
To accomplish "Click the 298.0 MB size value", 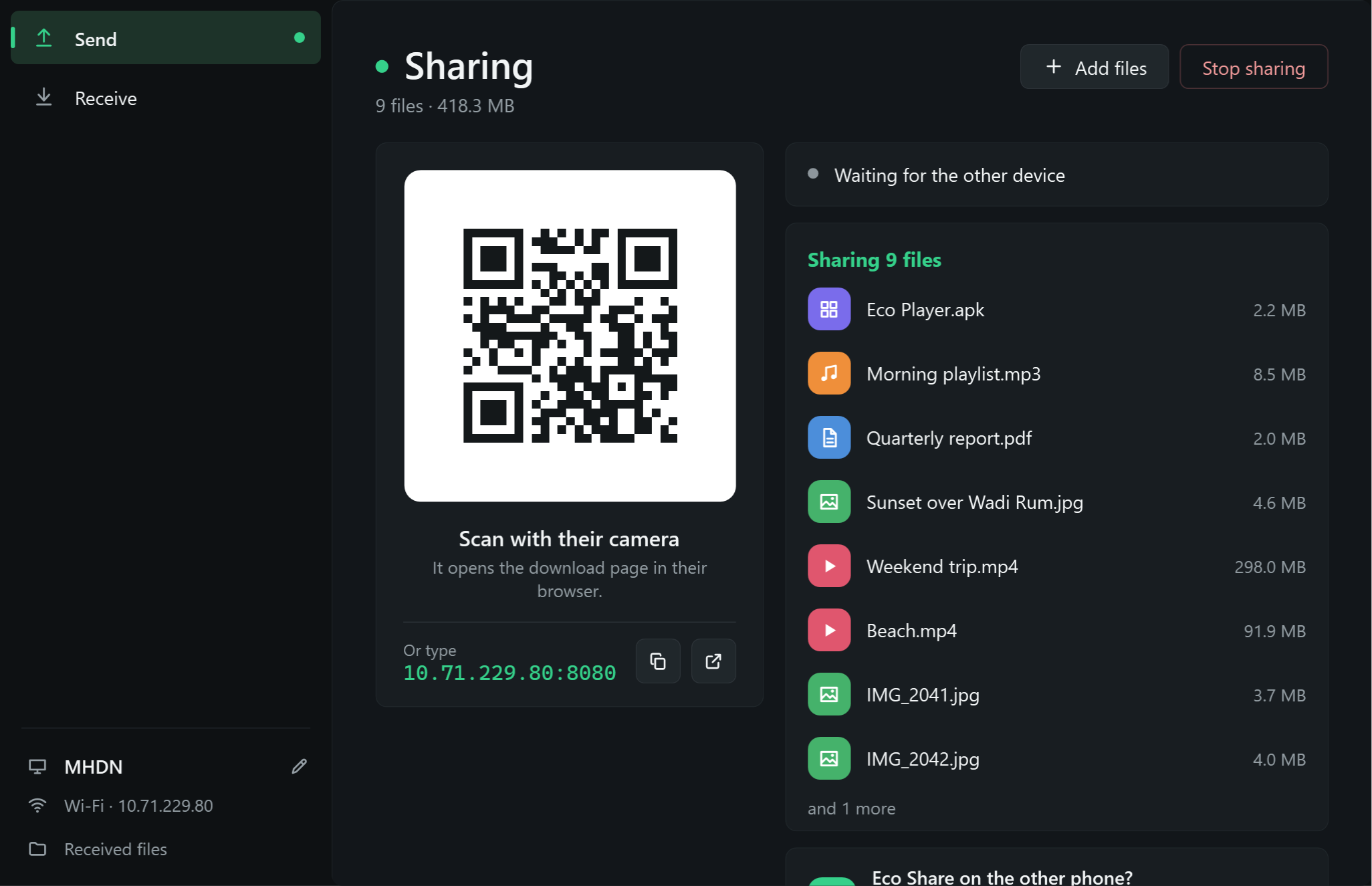I will pos(1270,567).
